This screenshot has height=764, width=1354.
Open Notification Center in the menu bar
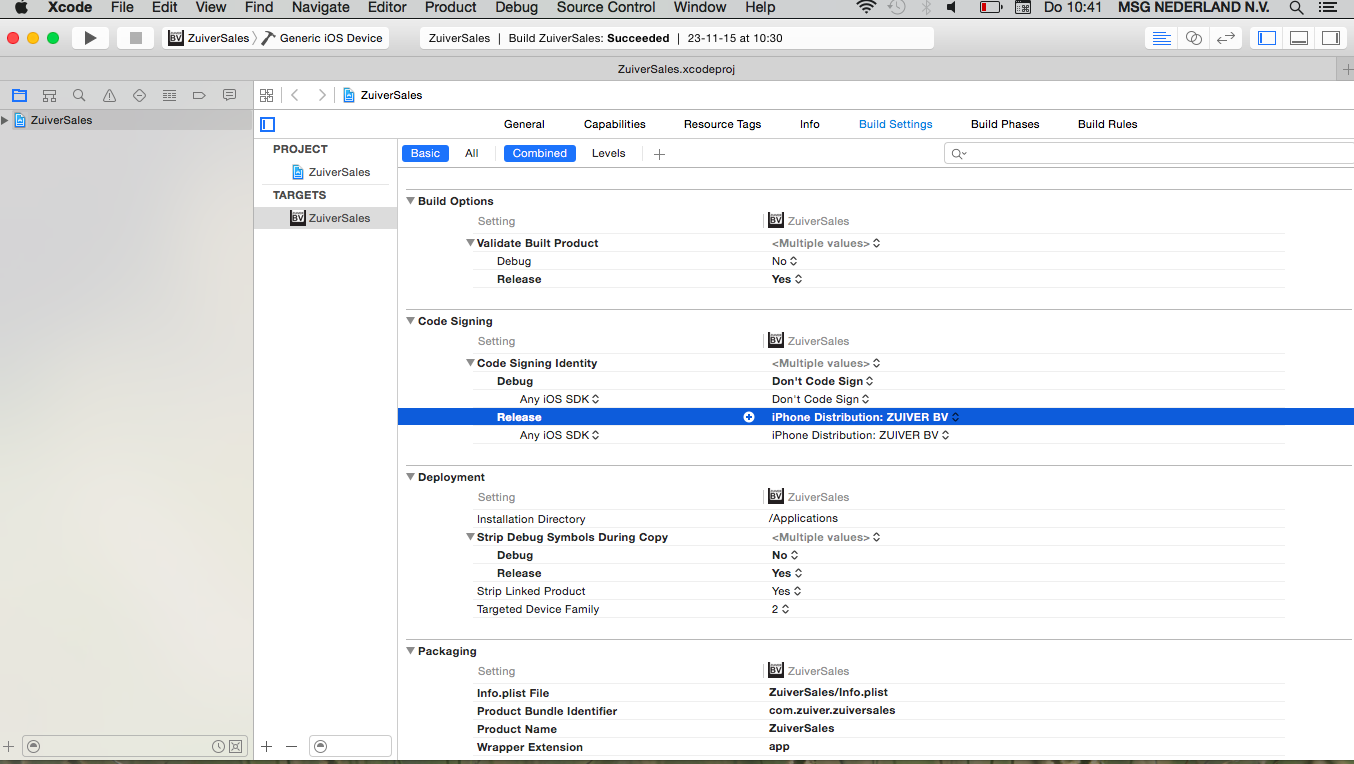coord(1327,7)
